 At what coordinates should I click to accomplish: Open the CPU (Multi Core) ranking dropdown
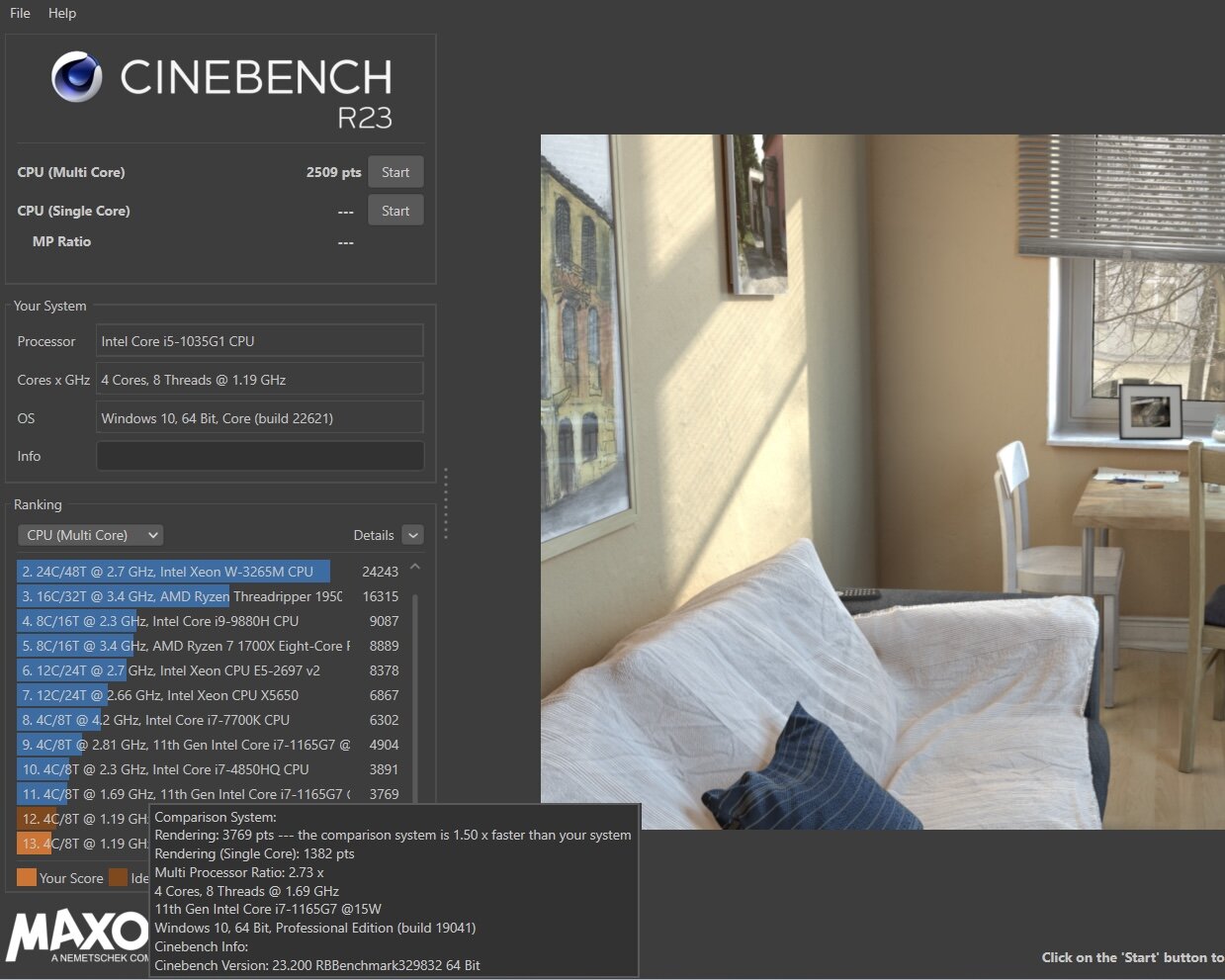[x=90, y=535]
